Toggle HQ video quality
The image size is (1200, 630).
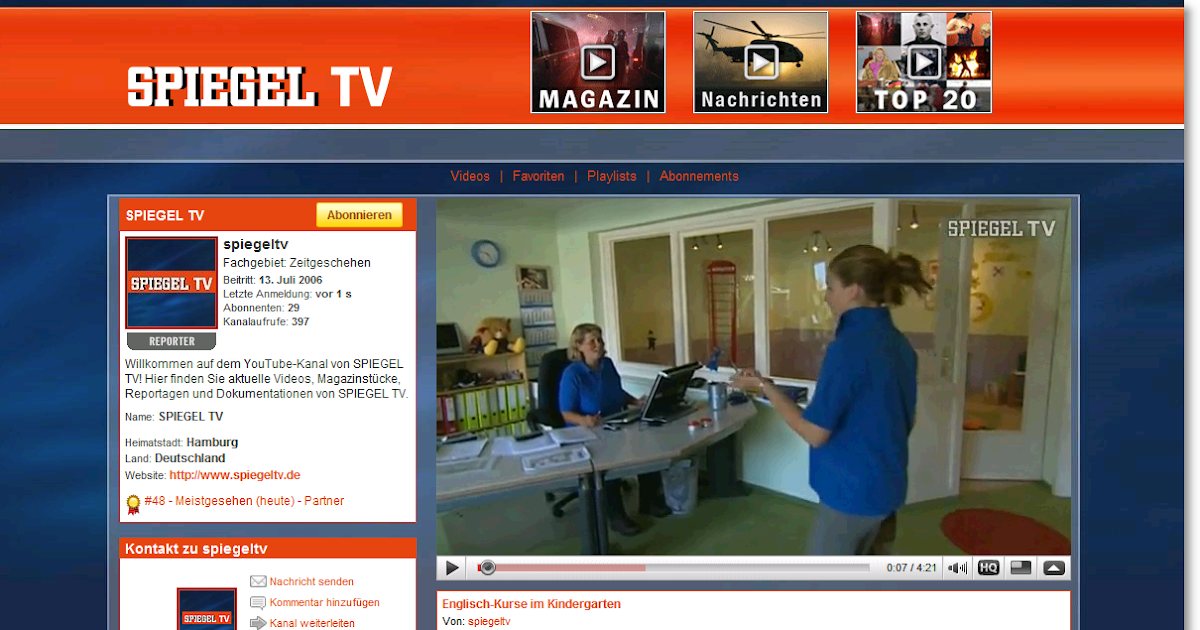coord(988,568)
